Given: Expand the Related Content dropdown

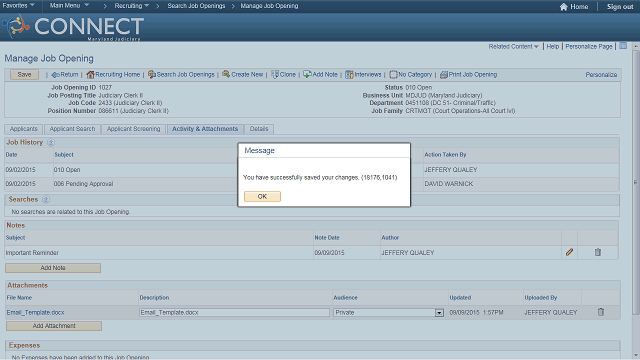Looking at the screenshot, I should coord(513,47).
